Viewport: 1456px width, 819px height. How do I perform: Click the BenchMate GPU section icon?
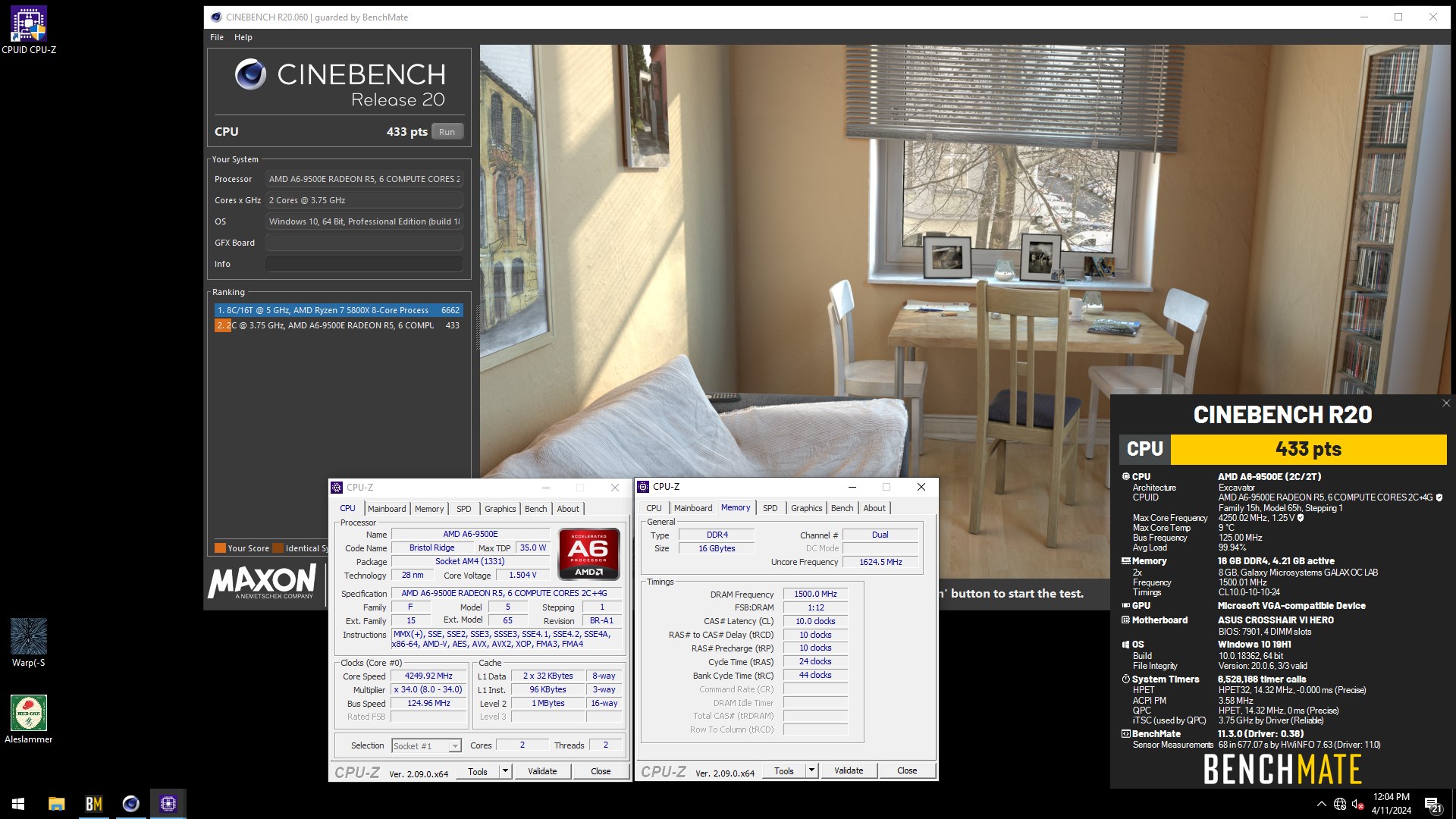click(1126, 606)
